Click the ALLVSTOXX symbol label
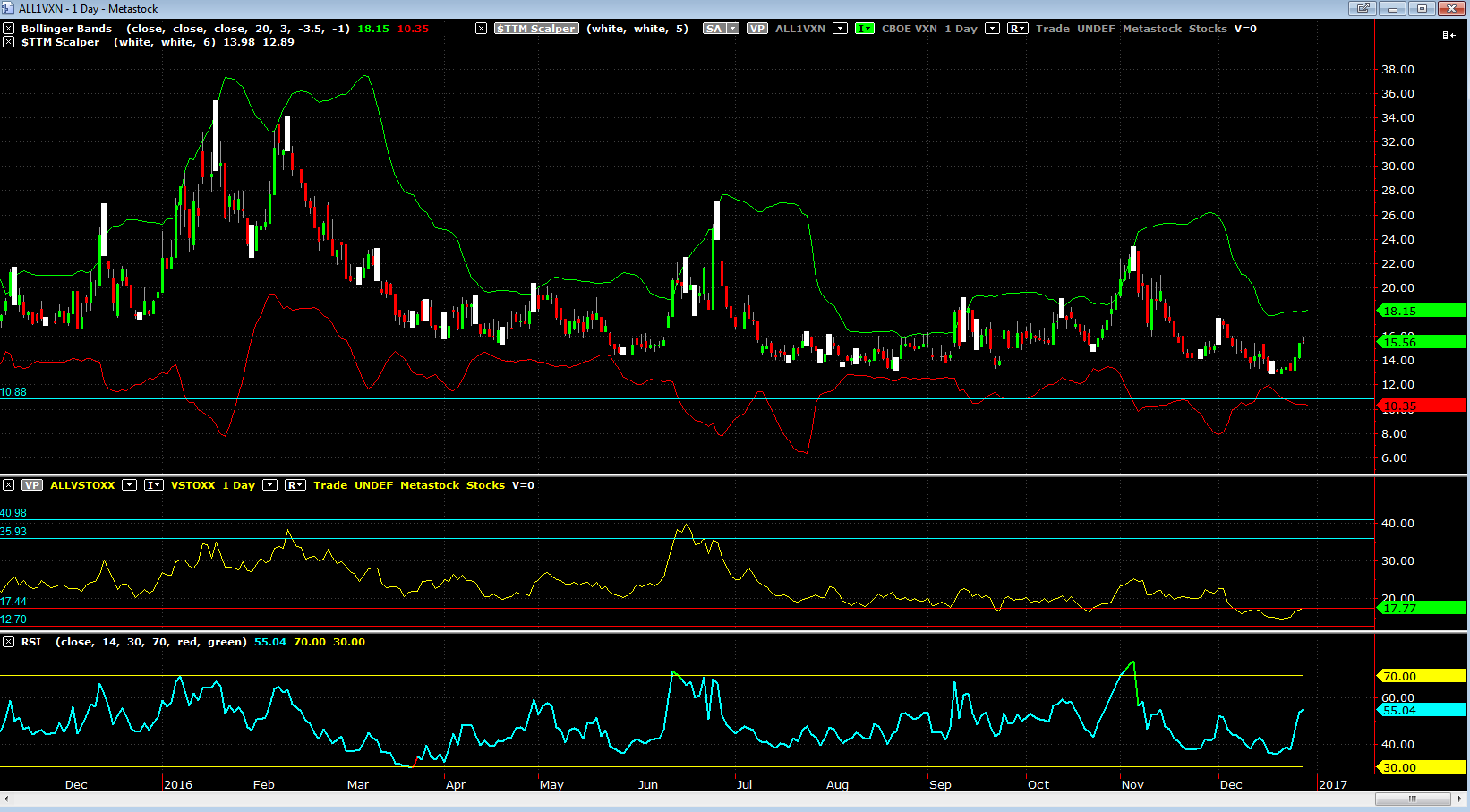Viewport: 1470px width, 812px height. (82, 485)
